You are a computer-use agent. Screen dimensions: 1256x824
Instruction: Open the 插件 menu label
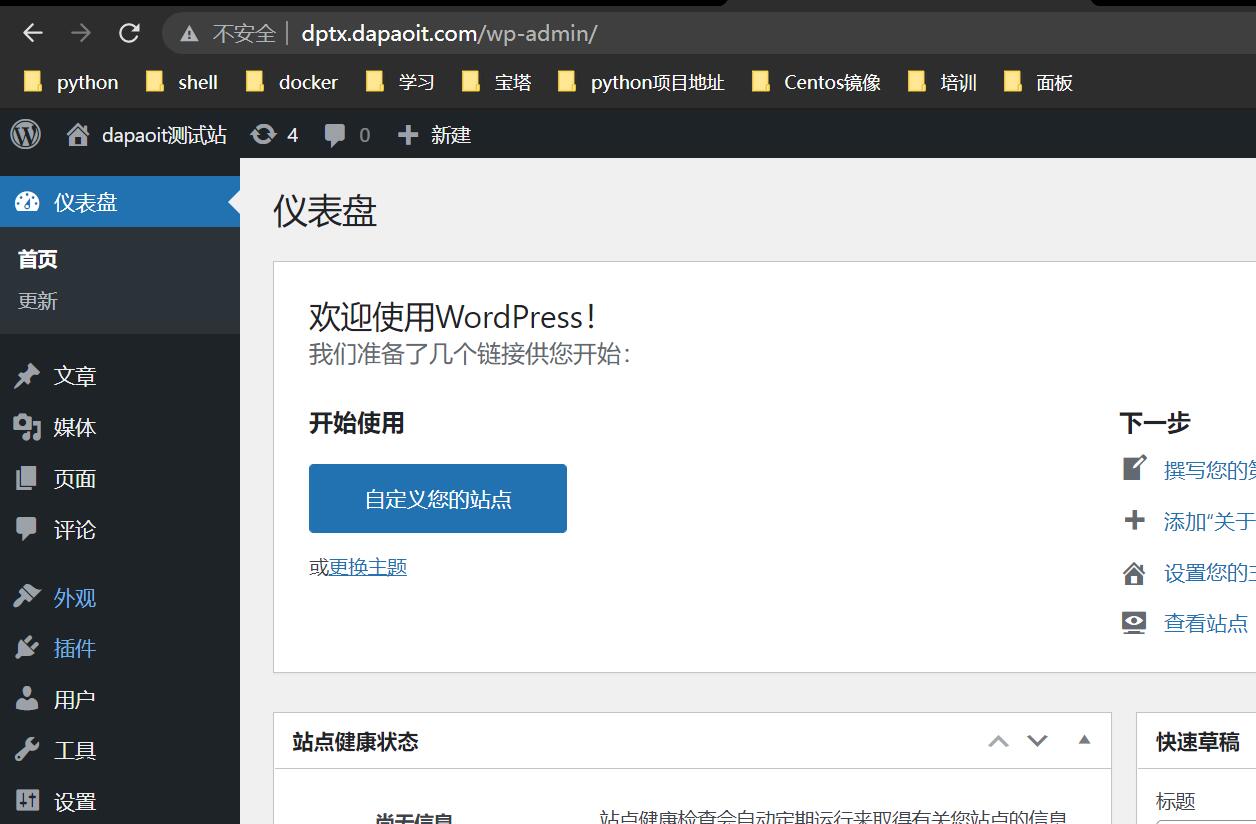75,648
